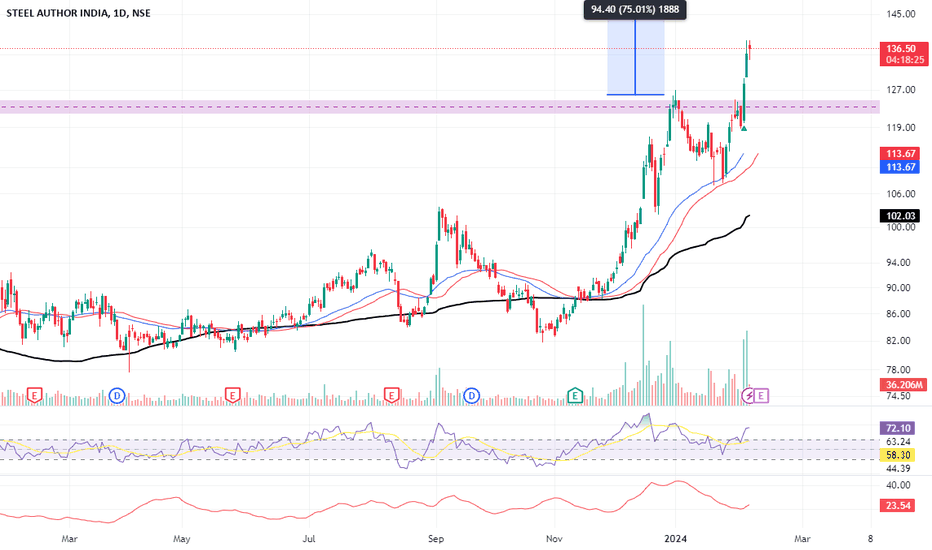
Task: Click the blue D dividend marker after Sep
Action: [472, 395]
